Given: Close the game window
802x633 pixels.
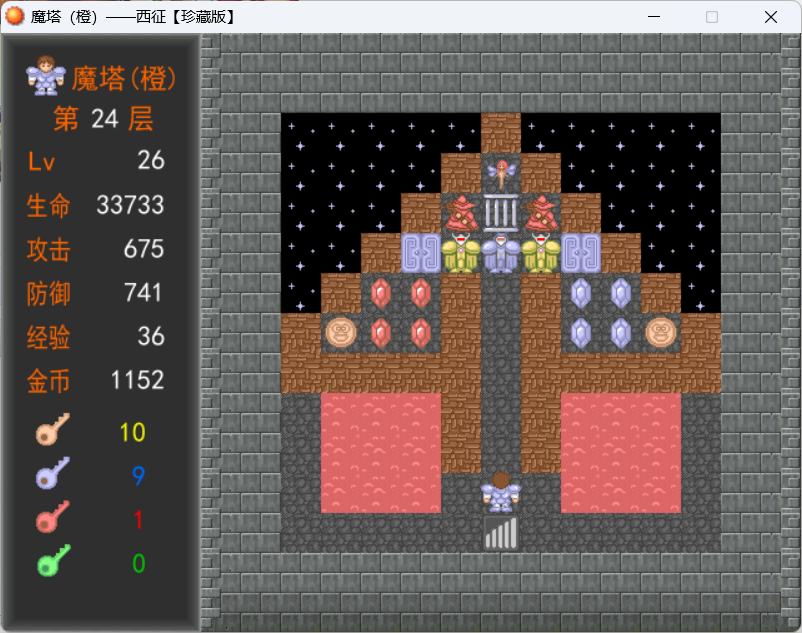Looking at the screenshot, I should click(x=771, y=17).
